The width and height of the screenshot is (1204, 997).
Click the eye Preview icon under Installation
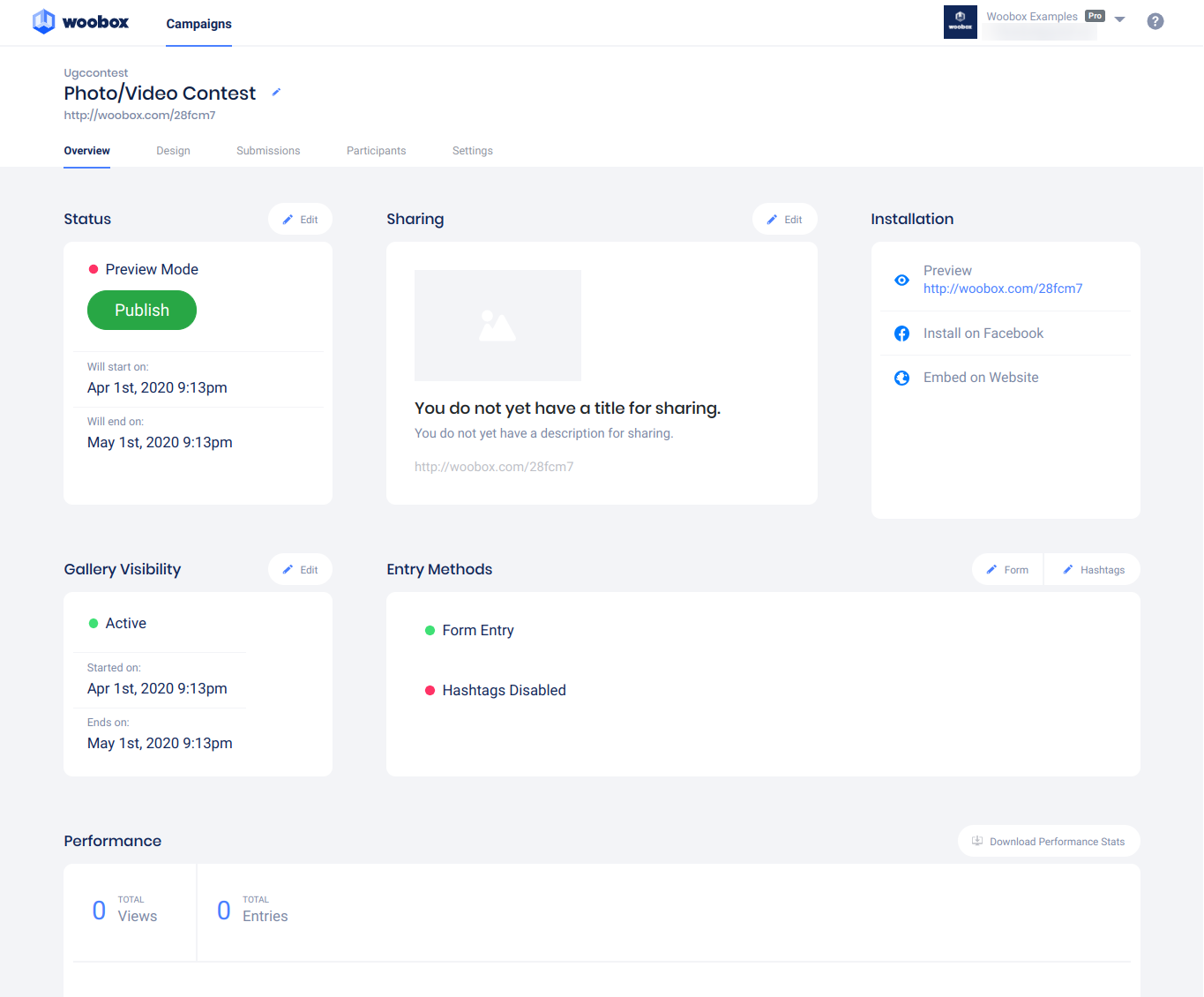click(x=901, y=280)
